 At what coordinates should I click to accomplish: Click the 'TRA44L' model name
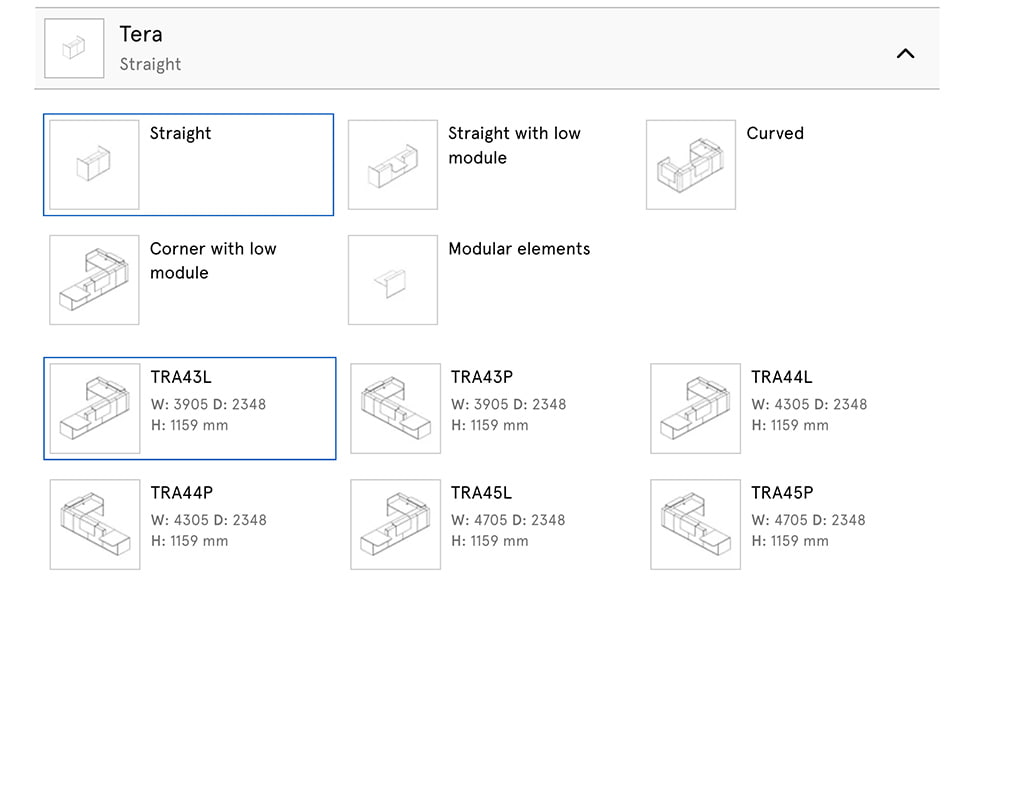(782, 377)
